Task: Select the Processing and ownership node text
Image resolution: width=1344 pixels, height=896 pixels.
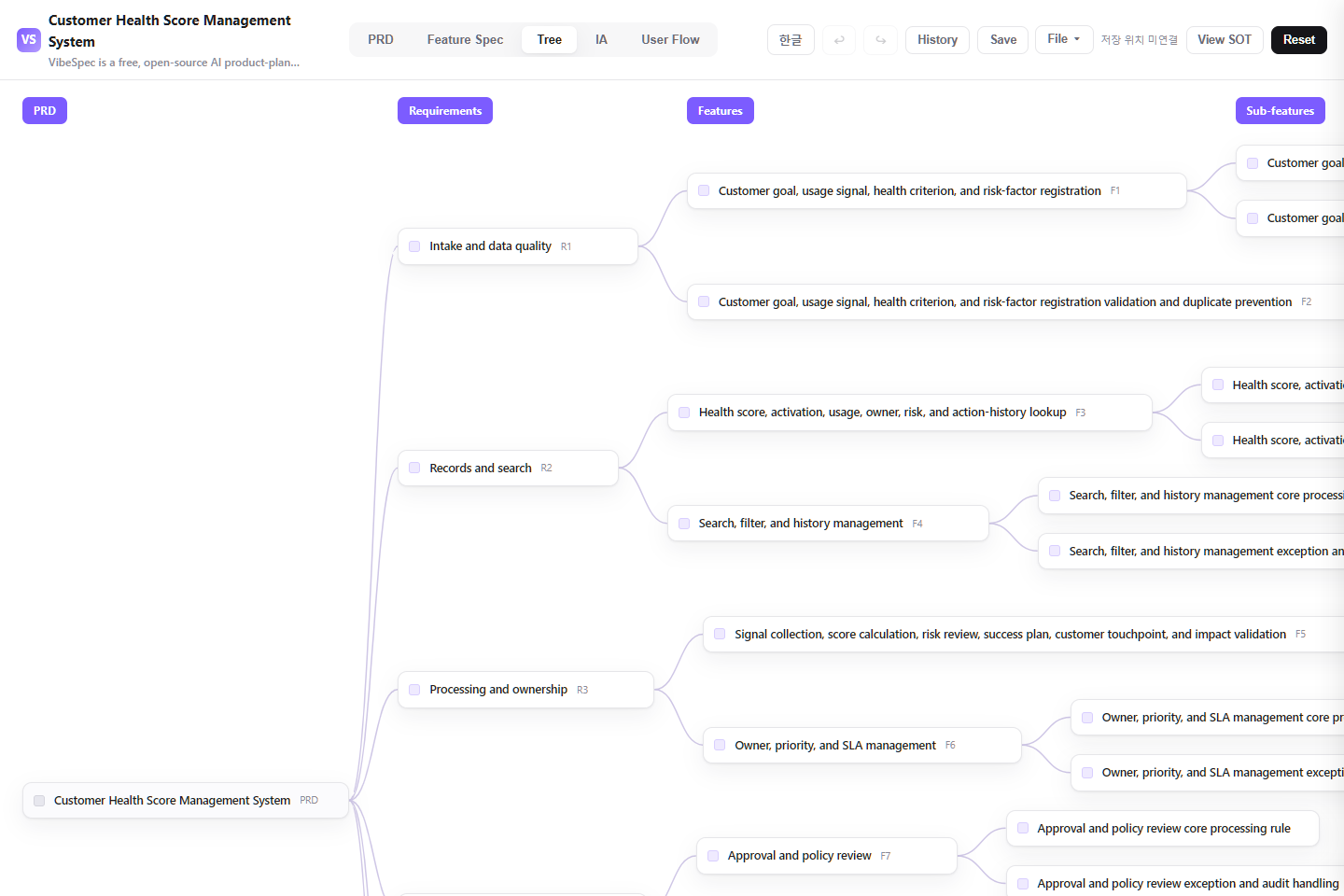Action: pos(498,690)
